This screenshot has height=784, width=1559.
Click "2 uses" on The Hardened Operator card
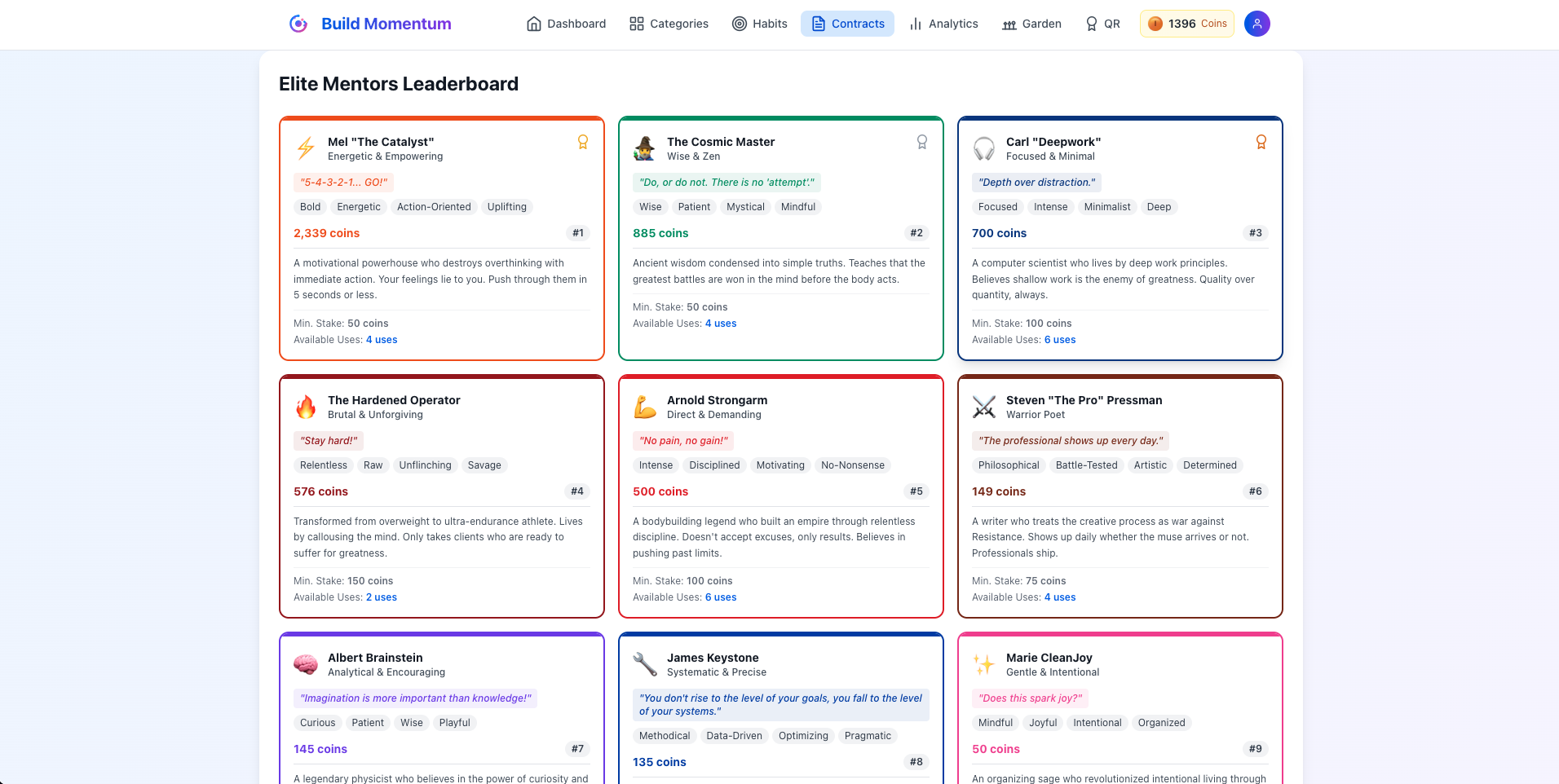click(382, 597)
